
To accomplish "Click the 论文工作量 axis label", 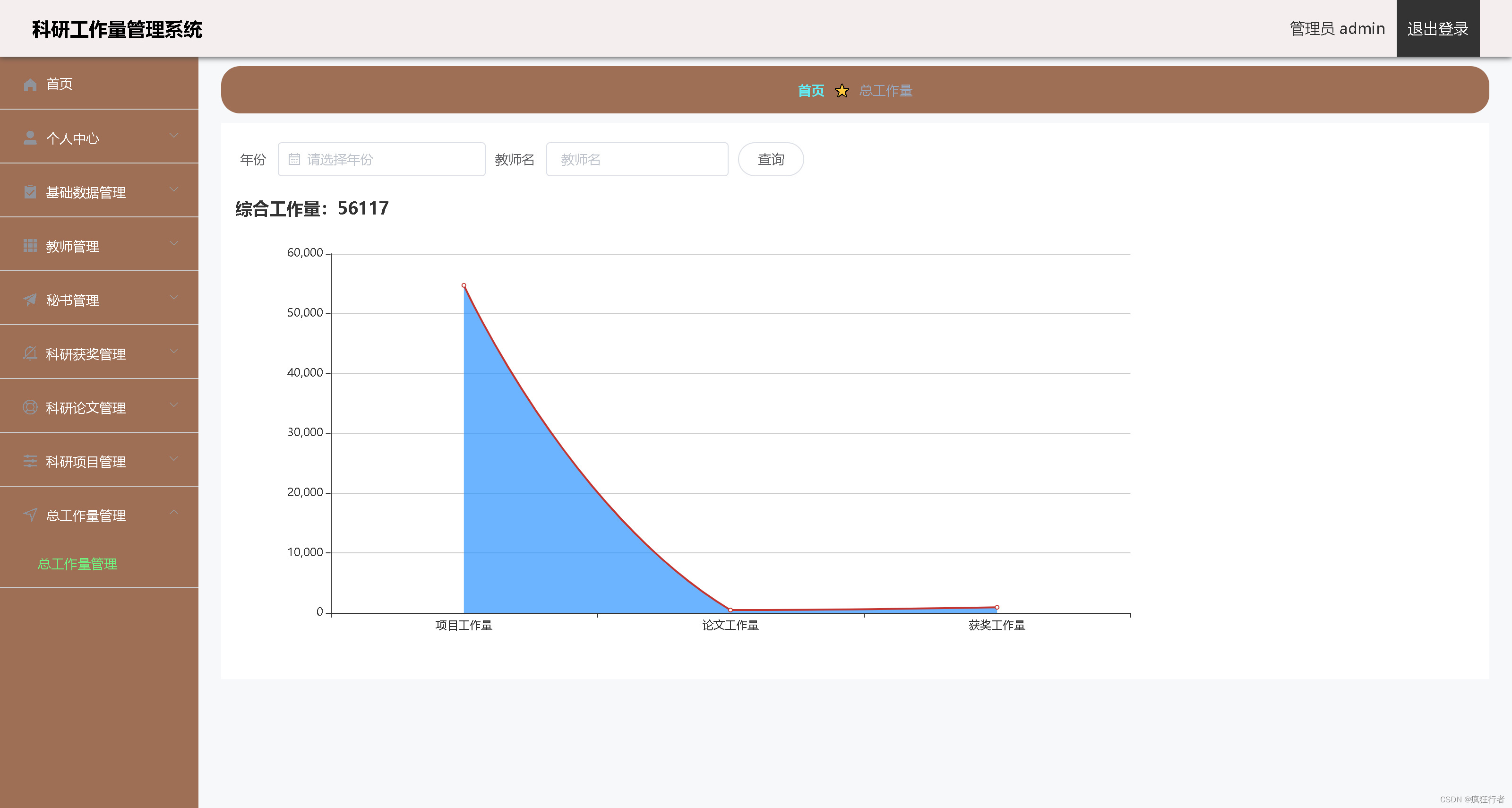I will [x=730, y=625].
